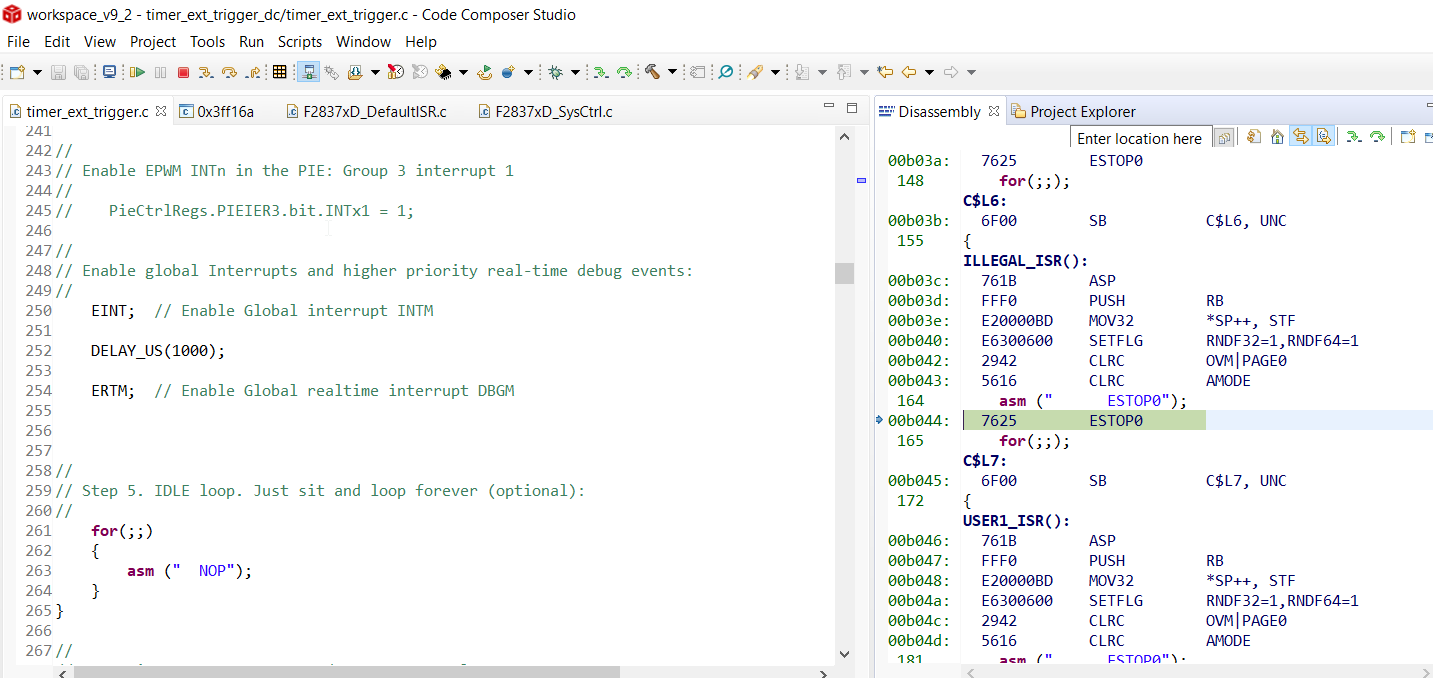Open the hammer Build dropdown arrow
Screen dimensions: 1433x678
click(x=672, y=72)
